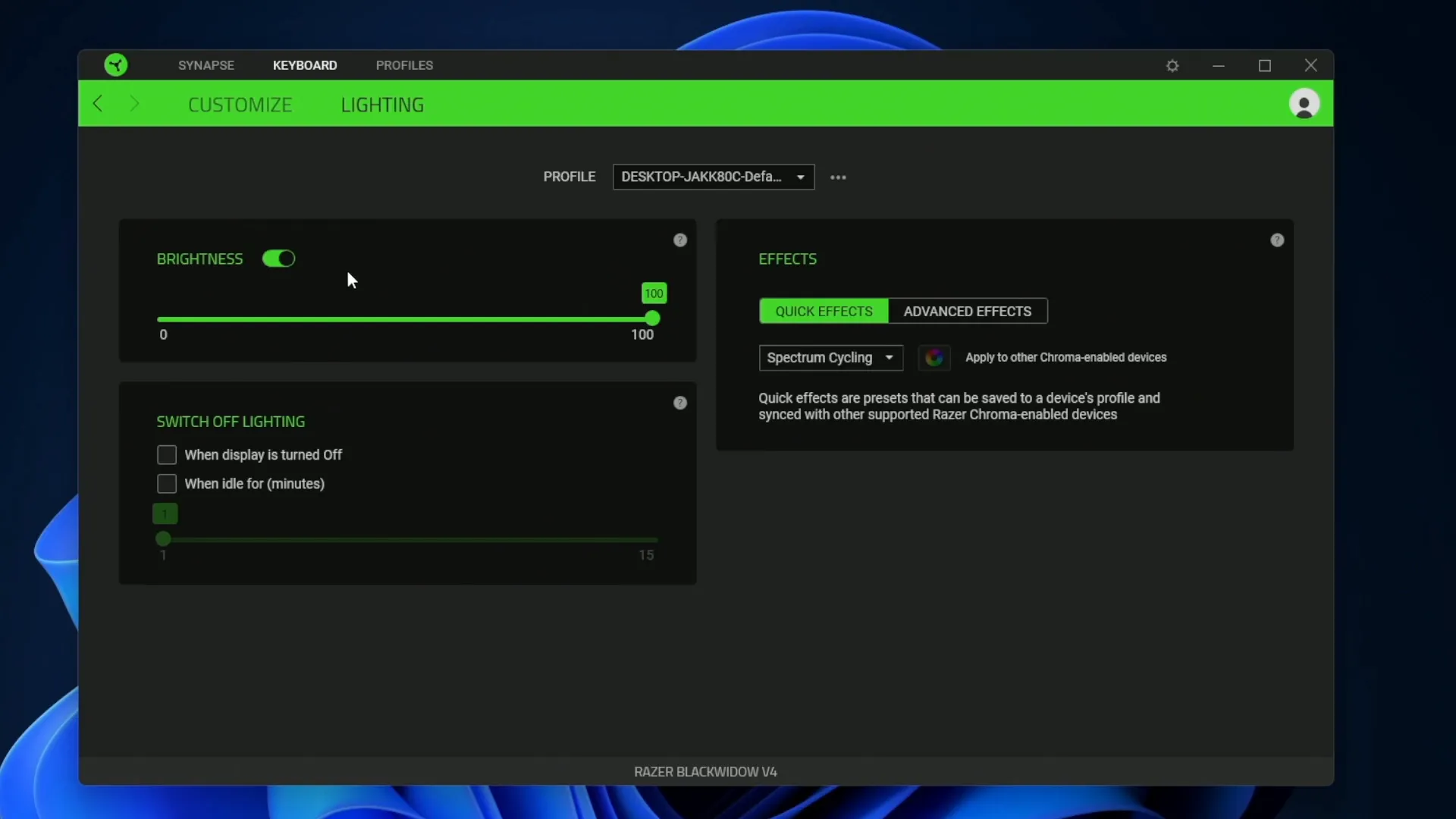Switch to the SYNAPSE tab

click(206, 65)
